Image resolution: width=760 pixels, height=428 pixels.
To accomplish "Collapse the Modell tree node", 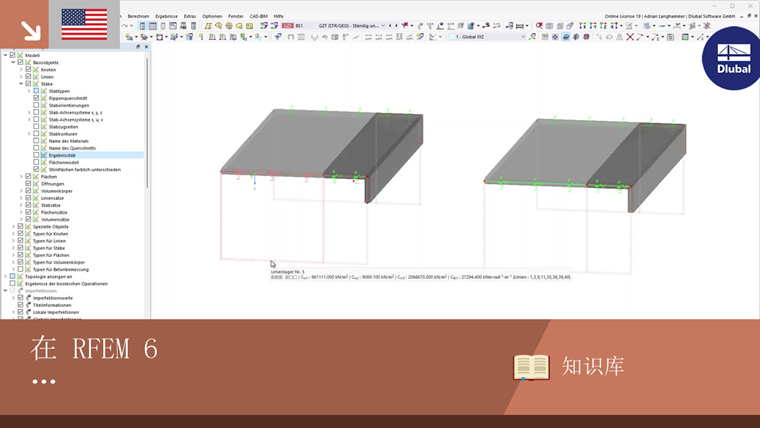I will 5,55.
